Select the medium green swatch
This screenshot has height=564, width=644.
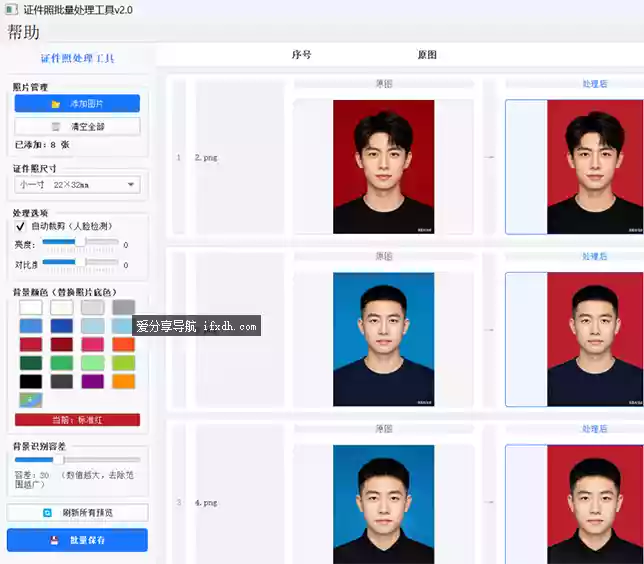(62, 363)
